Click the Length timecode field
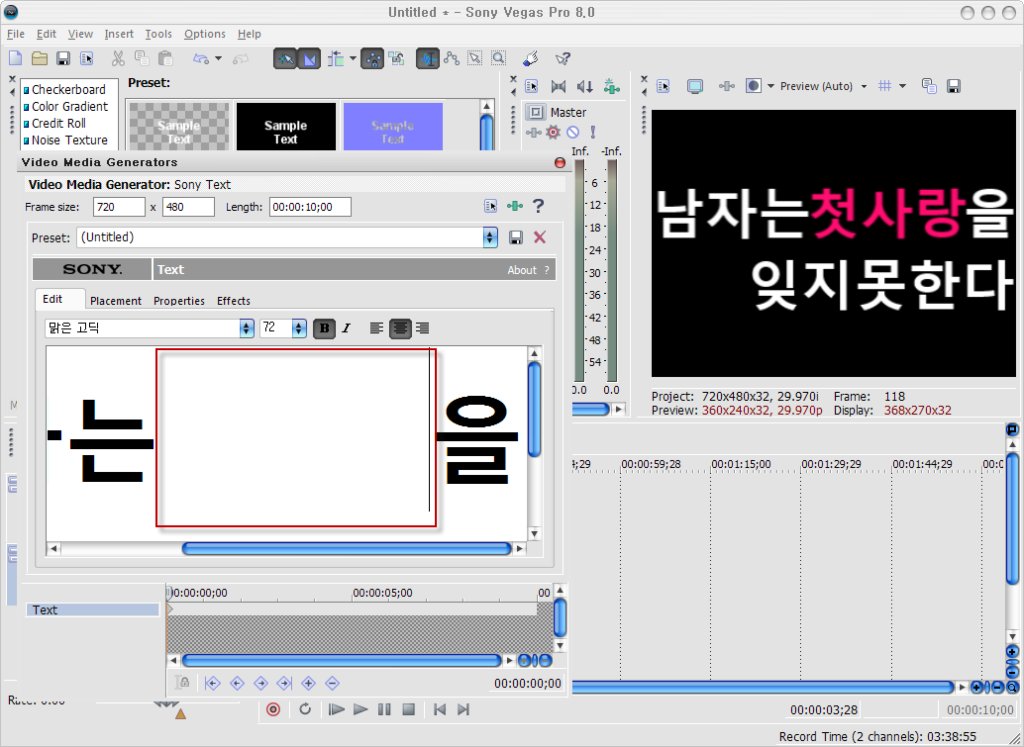1024x747 pixels. (x=310, y=207)
